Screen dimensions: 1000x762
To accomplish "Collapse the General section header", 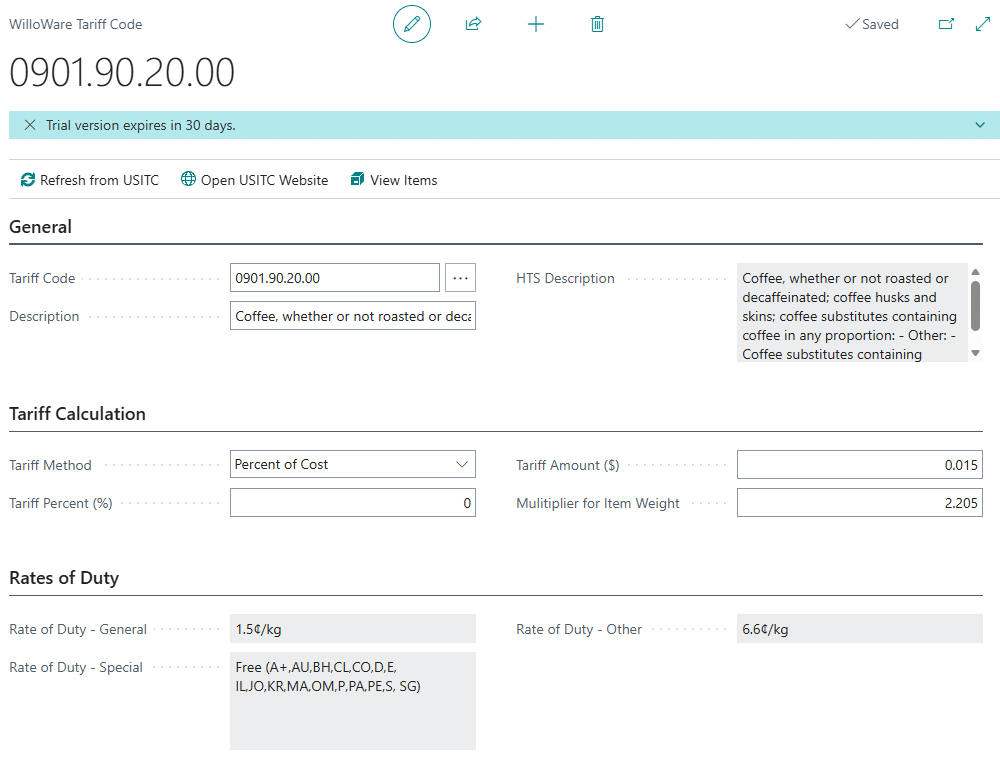I will [x=41, y=227].
